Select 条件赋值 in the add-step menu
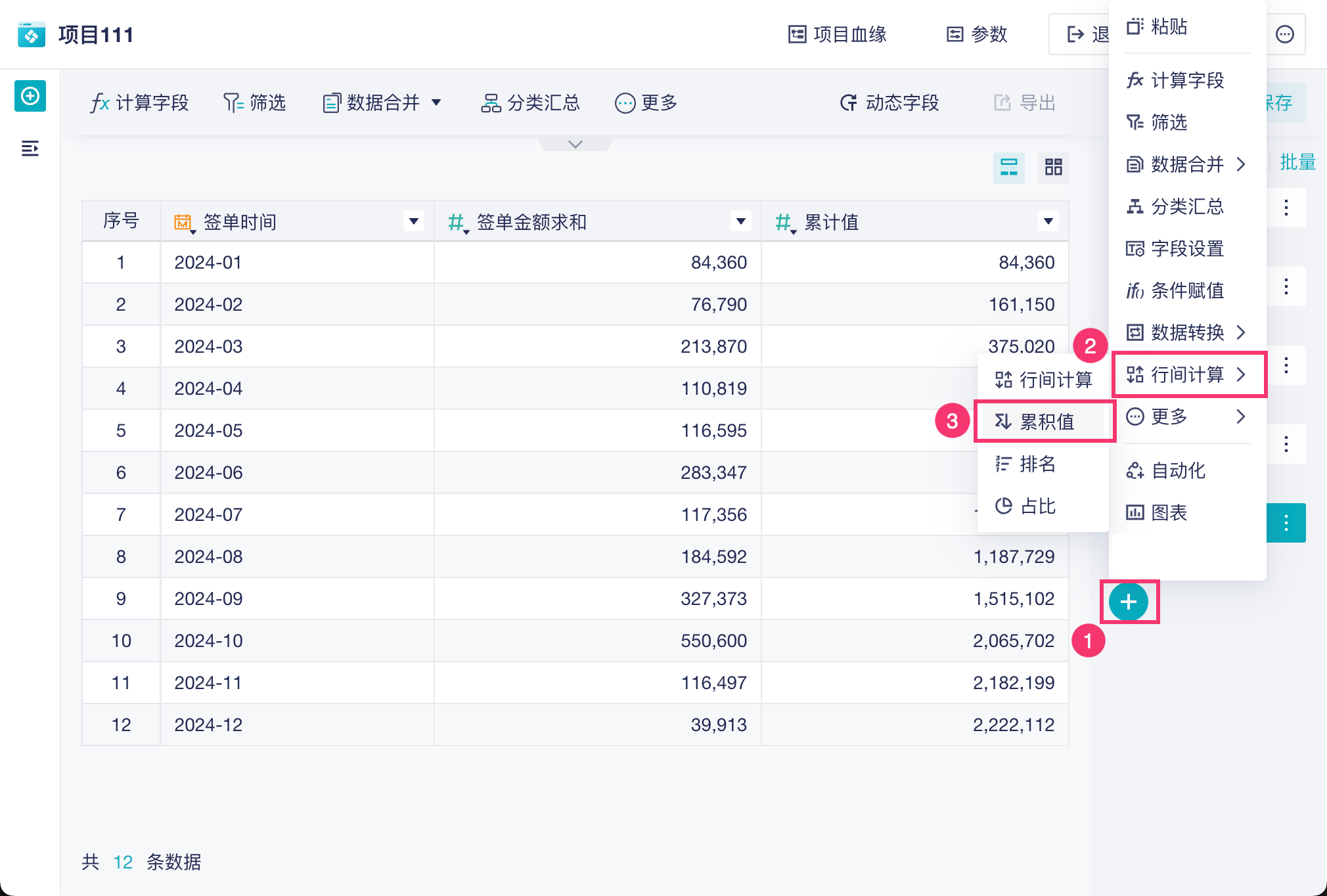Viewport: 1327px width, 896px height. [x=1186, y=290]
